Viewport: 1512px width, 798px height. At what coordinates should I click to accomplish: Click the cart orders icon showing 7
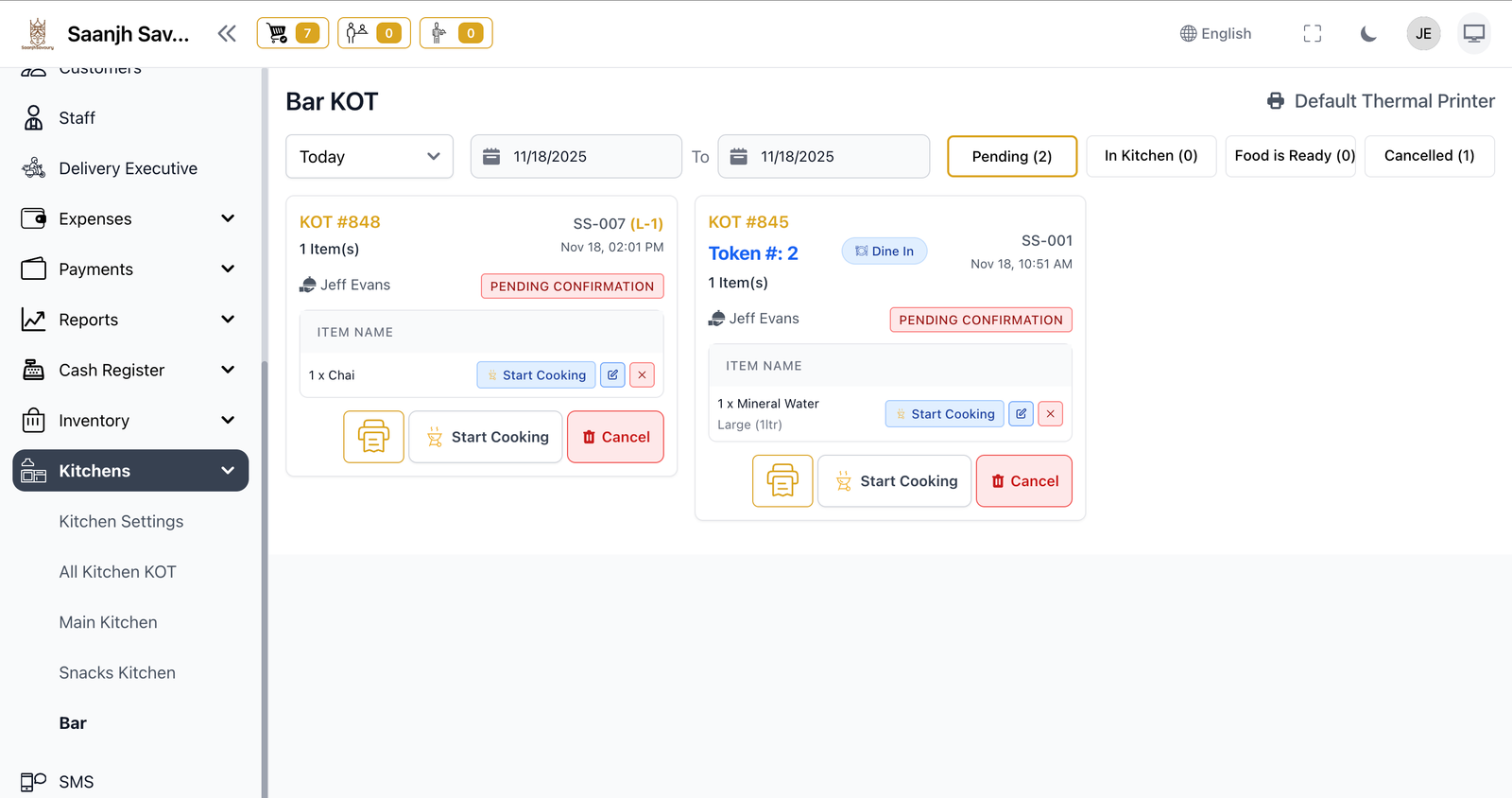point(292,33)
